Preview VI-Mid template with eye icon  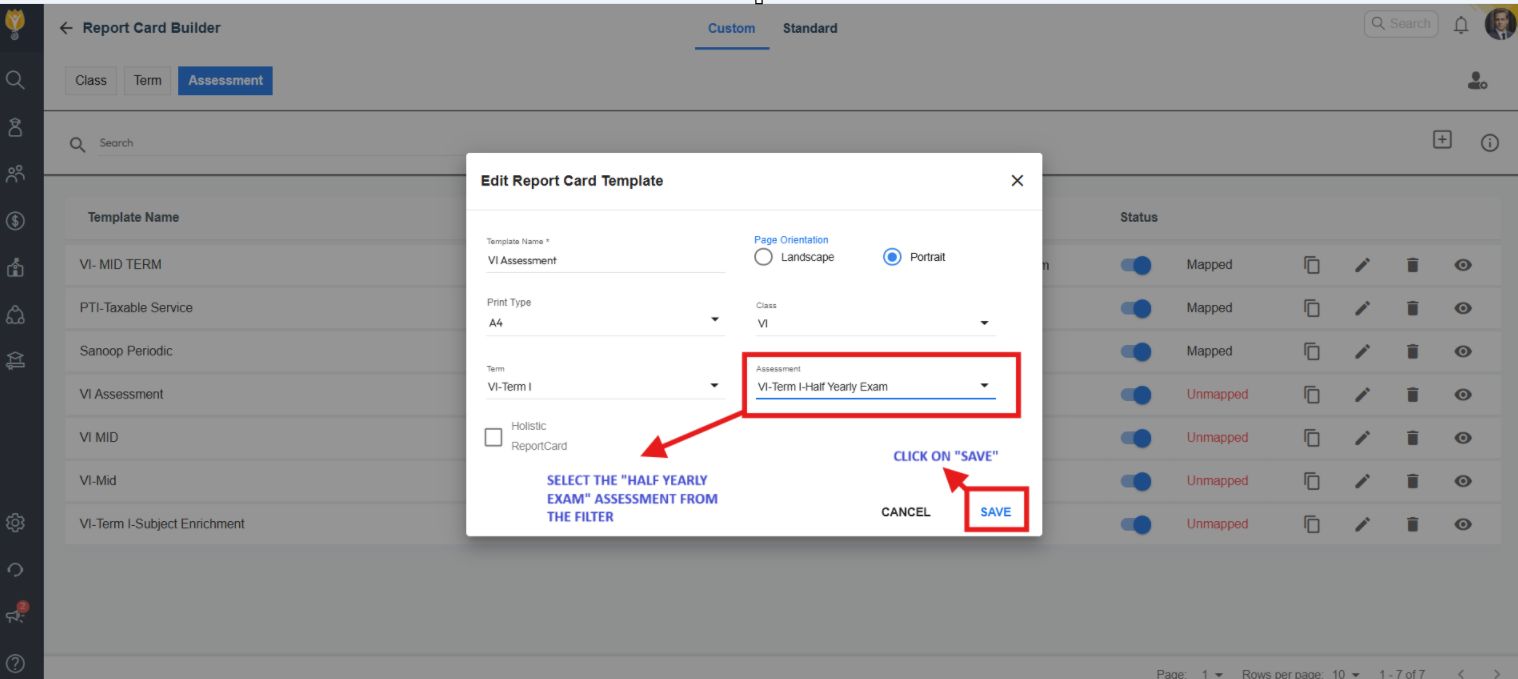[1463, 481]
